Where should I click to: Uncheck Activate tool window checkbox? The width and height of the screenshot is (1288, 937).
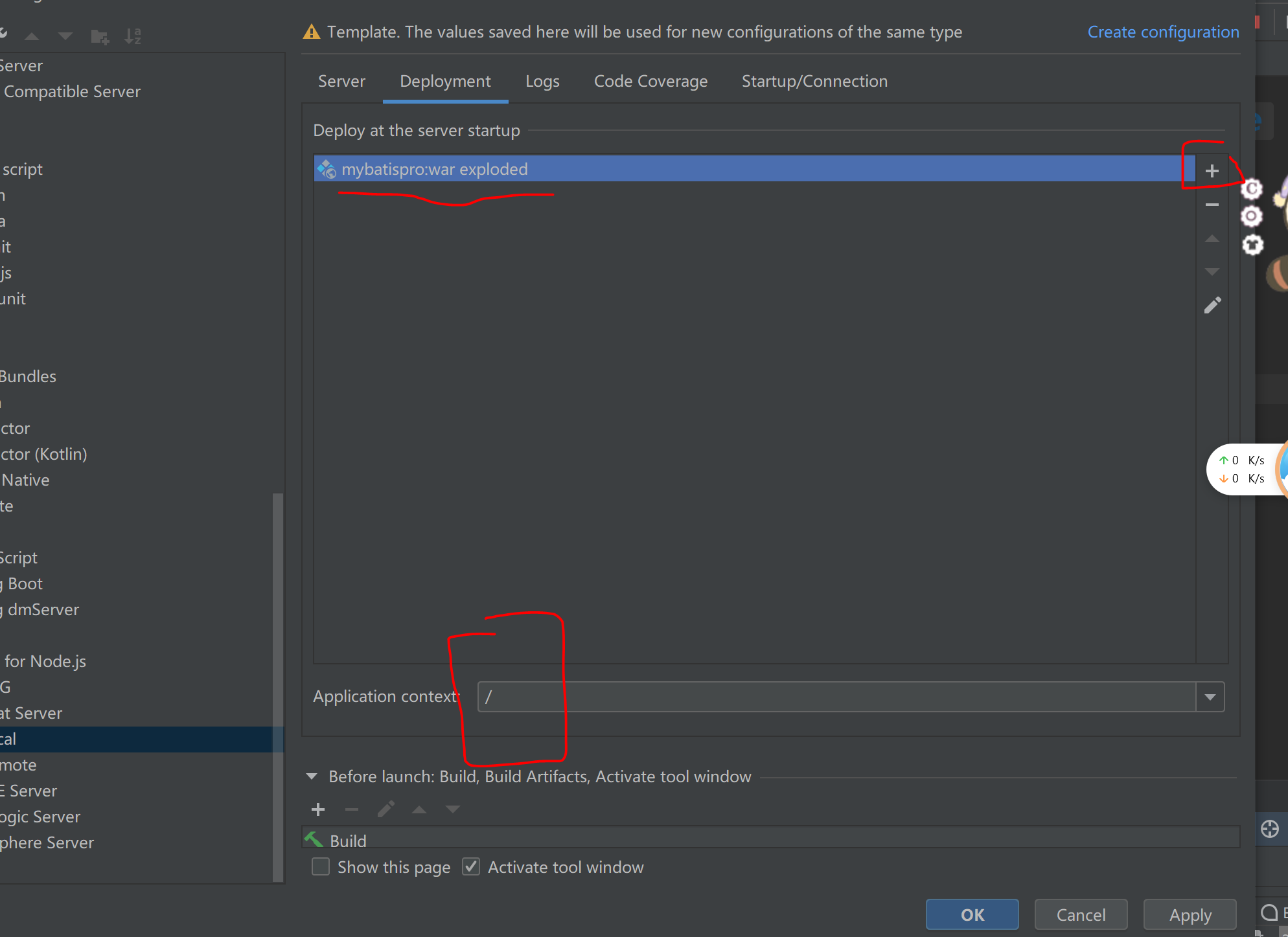471,867
